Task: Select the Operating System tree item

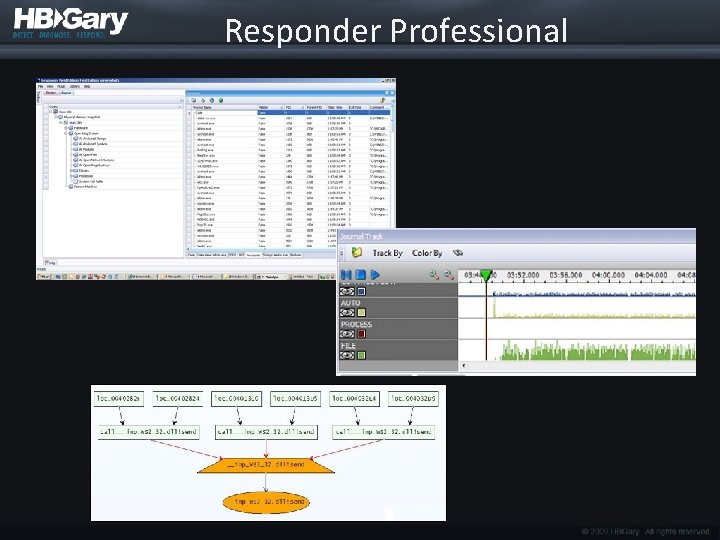Action: [86, 134]
